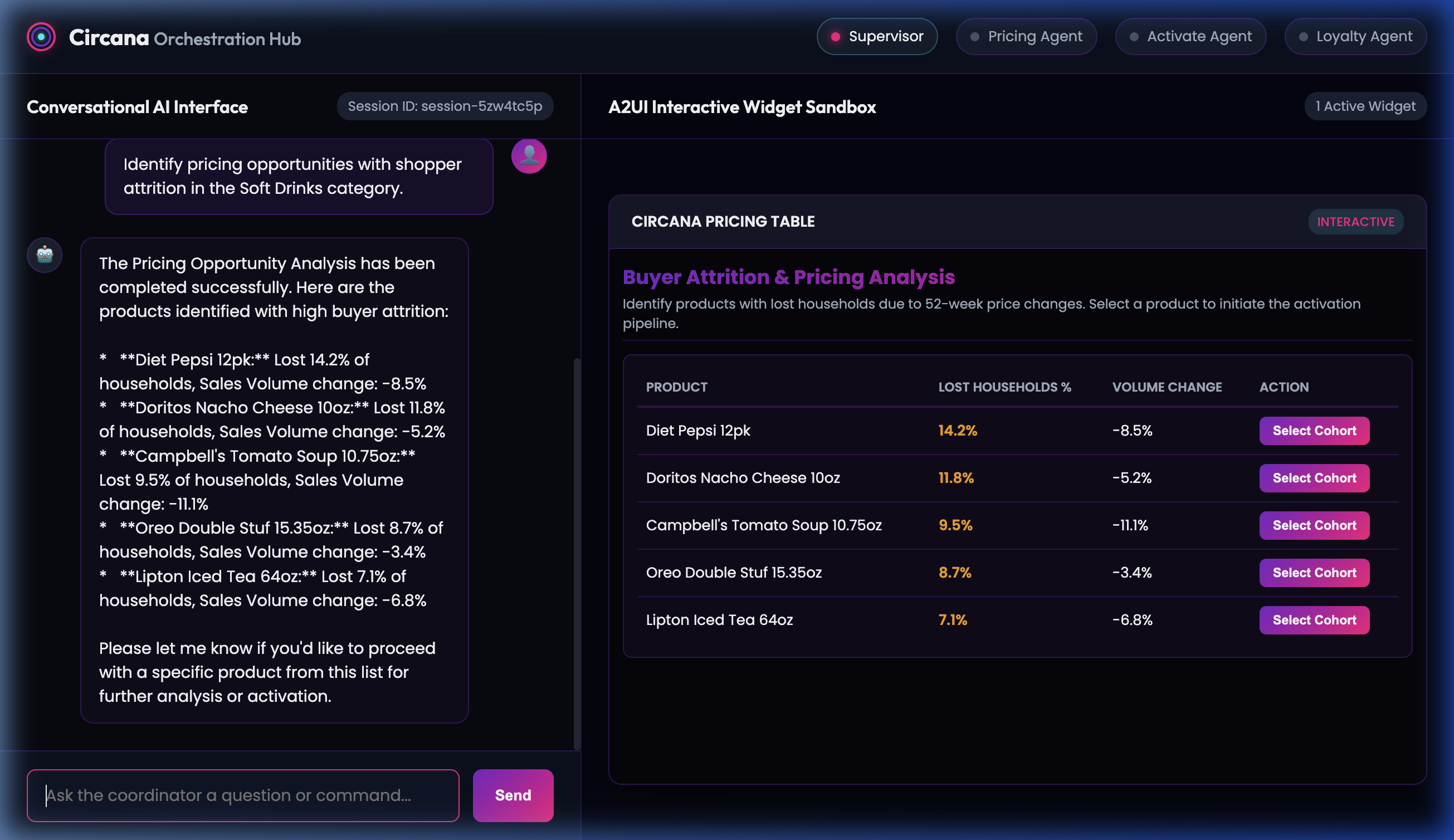
Task: Click the assistant's Pricing Opportunity Analysis reply
Action: (x=274, y=480)
